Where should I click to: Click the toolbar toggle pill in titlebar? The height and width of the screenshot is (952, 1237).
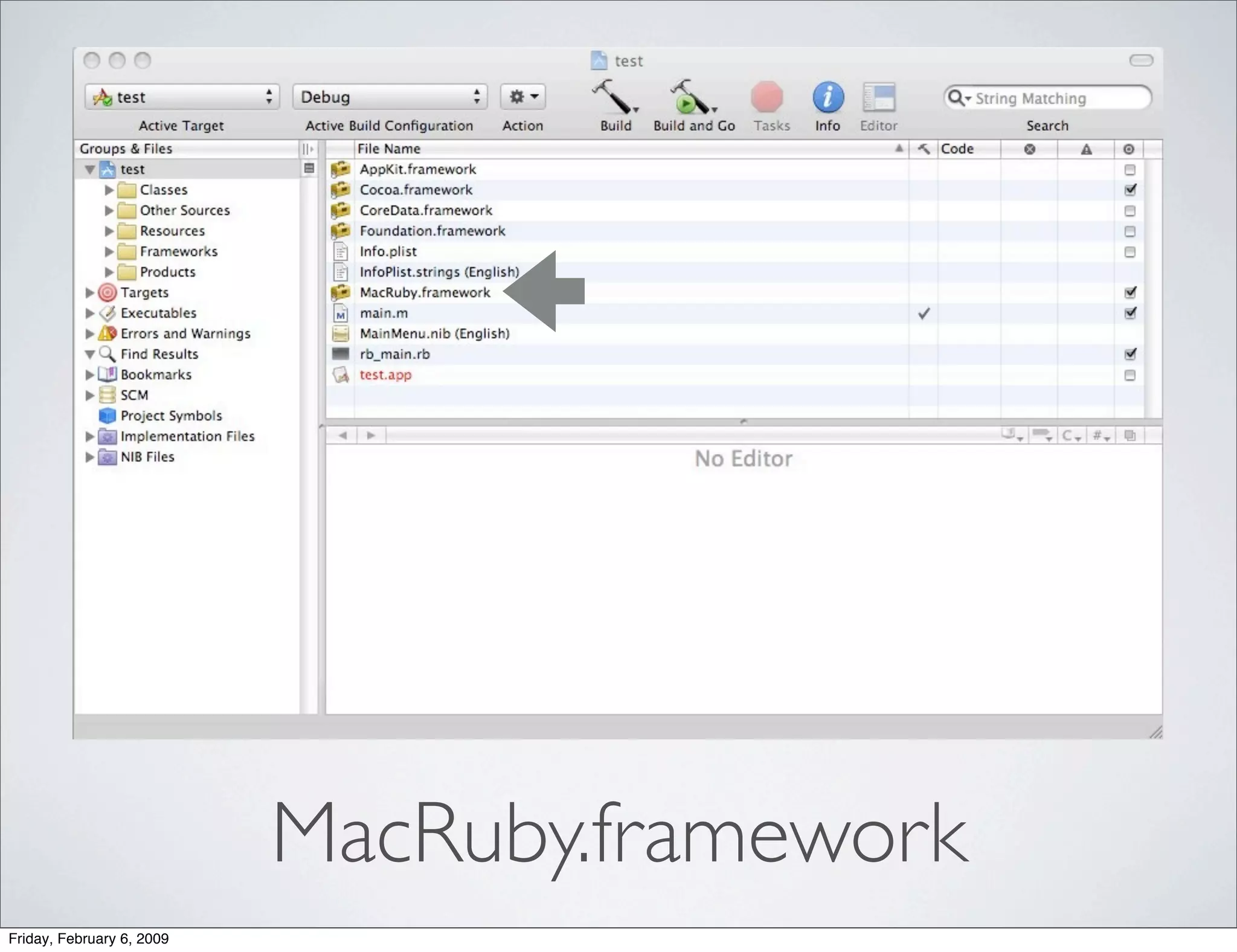(x=1141, y=60)
